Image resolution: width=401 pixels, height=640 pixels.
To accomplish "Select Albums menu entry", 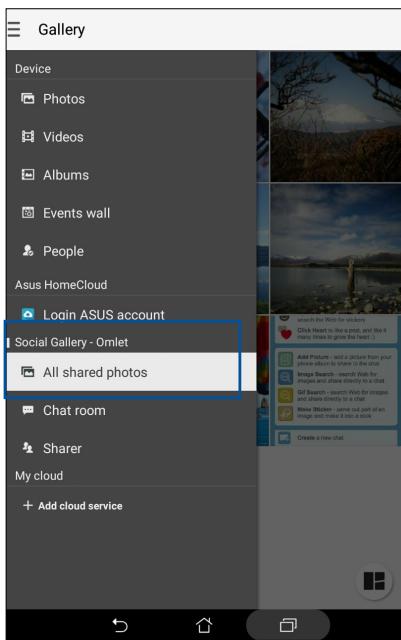I will tap(131, 175).
